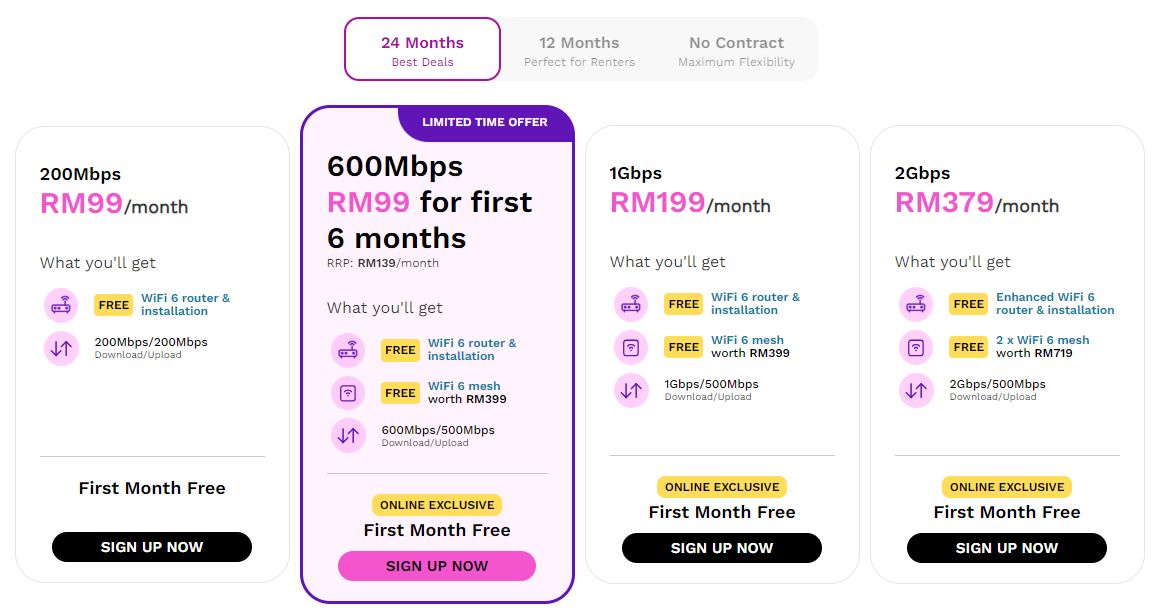
Task: Click the LIMITED TIME OFFER badge
Action: (486, 121)
